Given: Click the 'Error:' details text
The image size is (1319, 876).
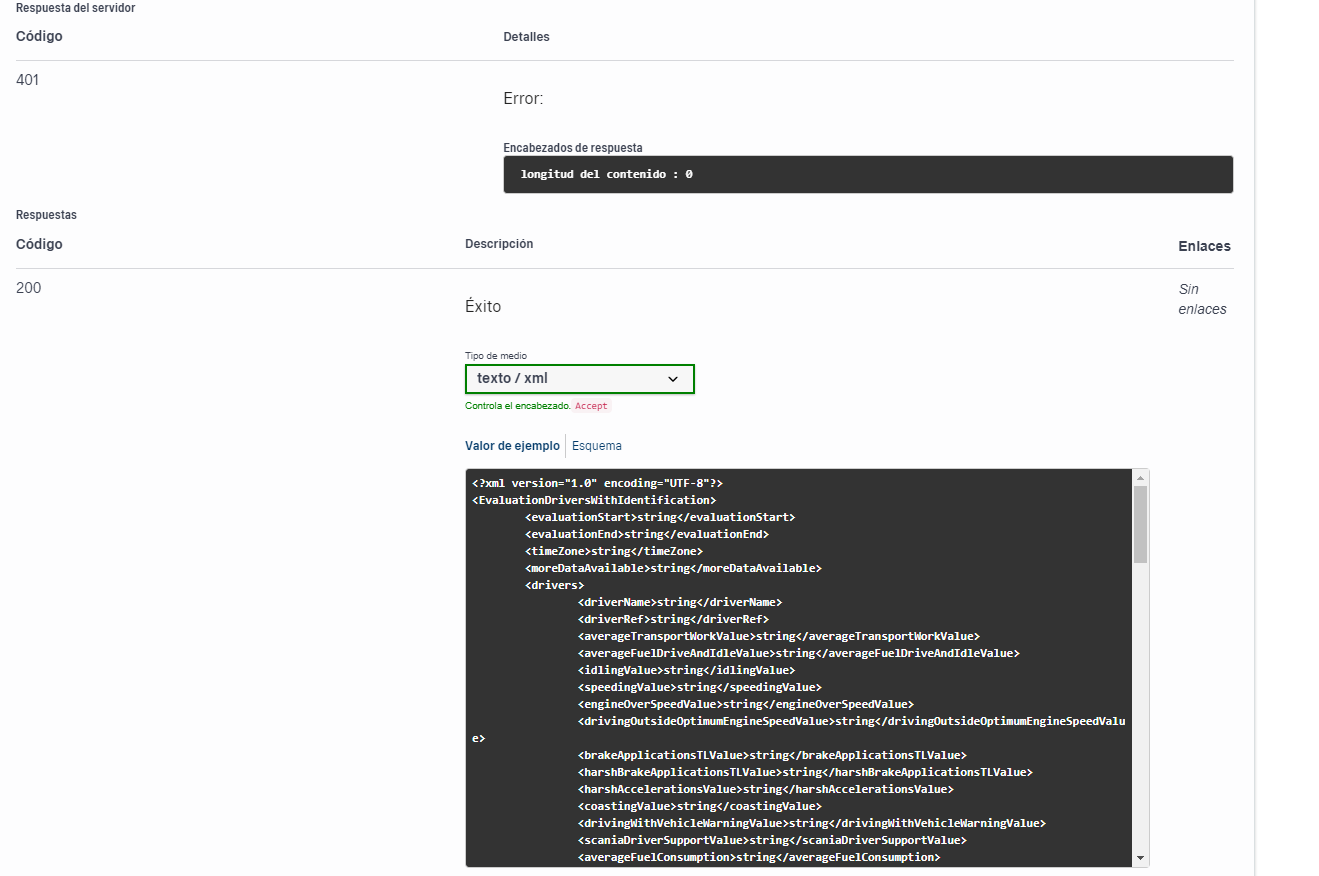Looking at the screenshot, I should click(523, 99).
